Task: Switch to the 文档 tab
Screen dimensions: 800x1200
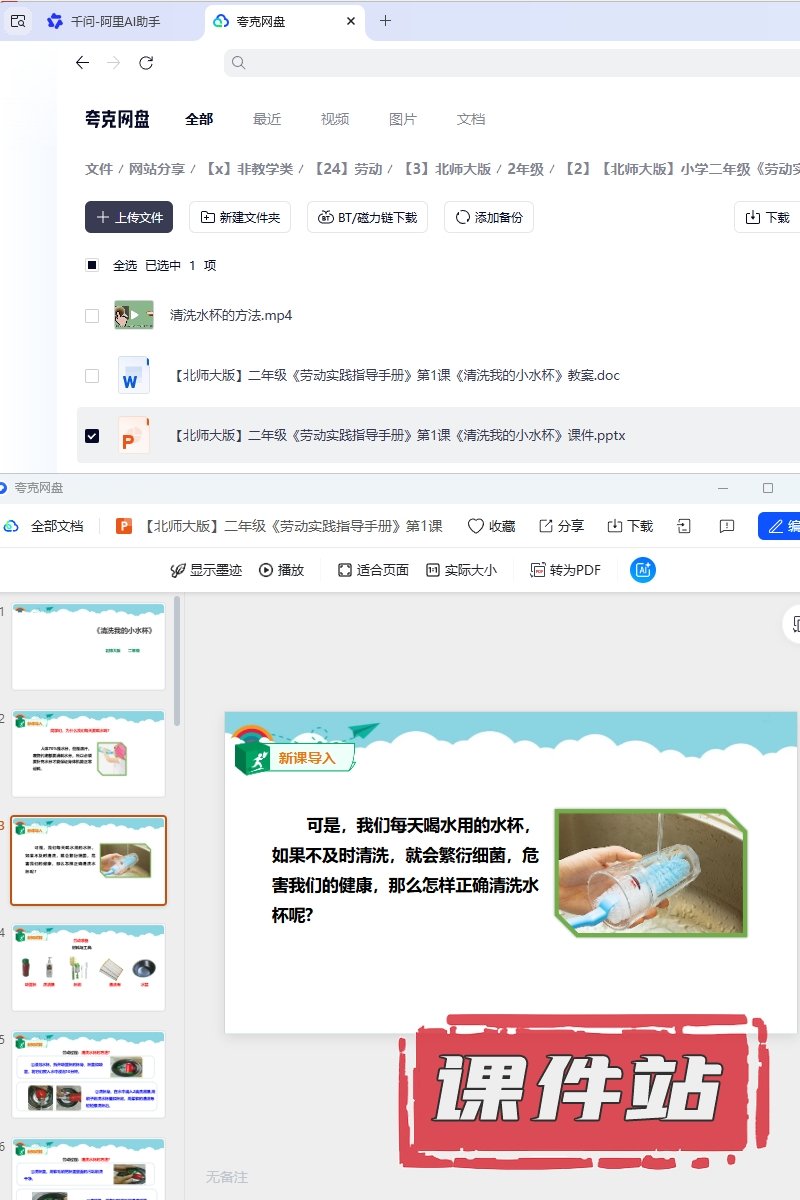Action: 471,119
